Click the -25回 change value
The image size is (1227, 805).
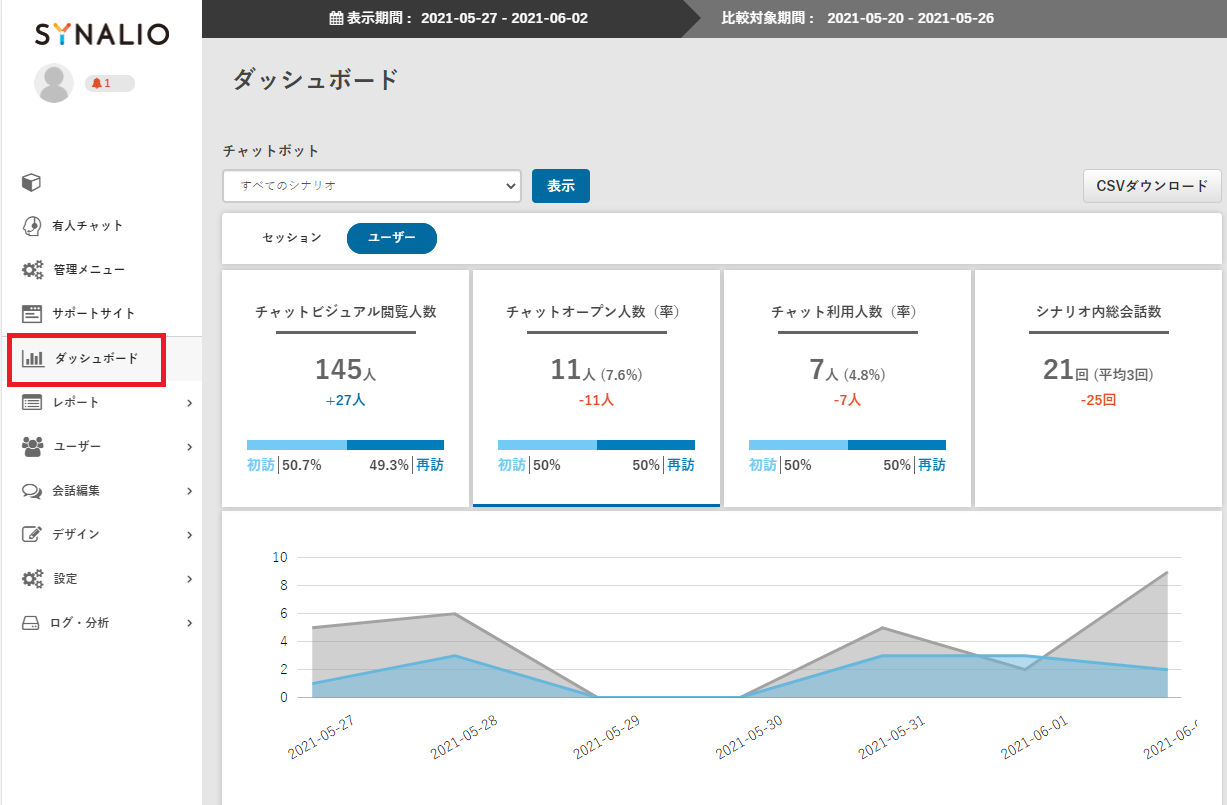tap(1098, 400)
